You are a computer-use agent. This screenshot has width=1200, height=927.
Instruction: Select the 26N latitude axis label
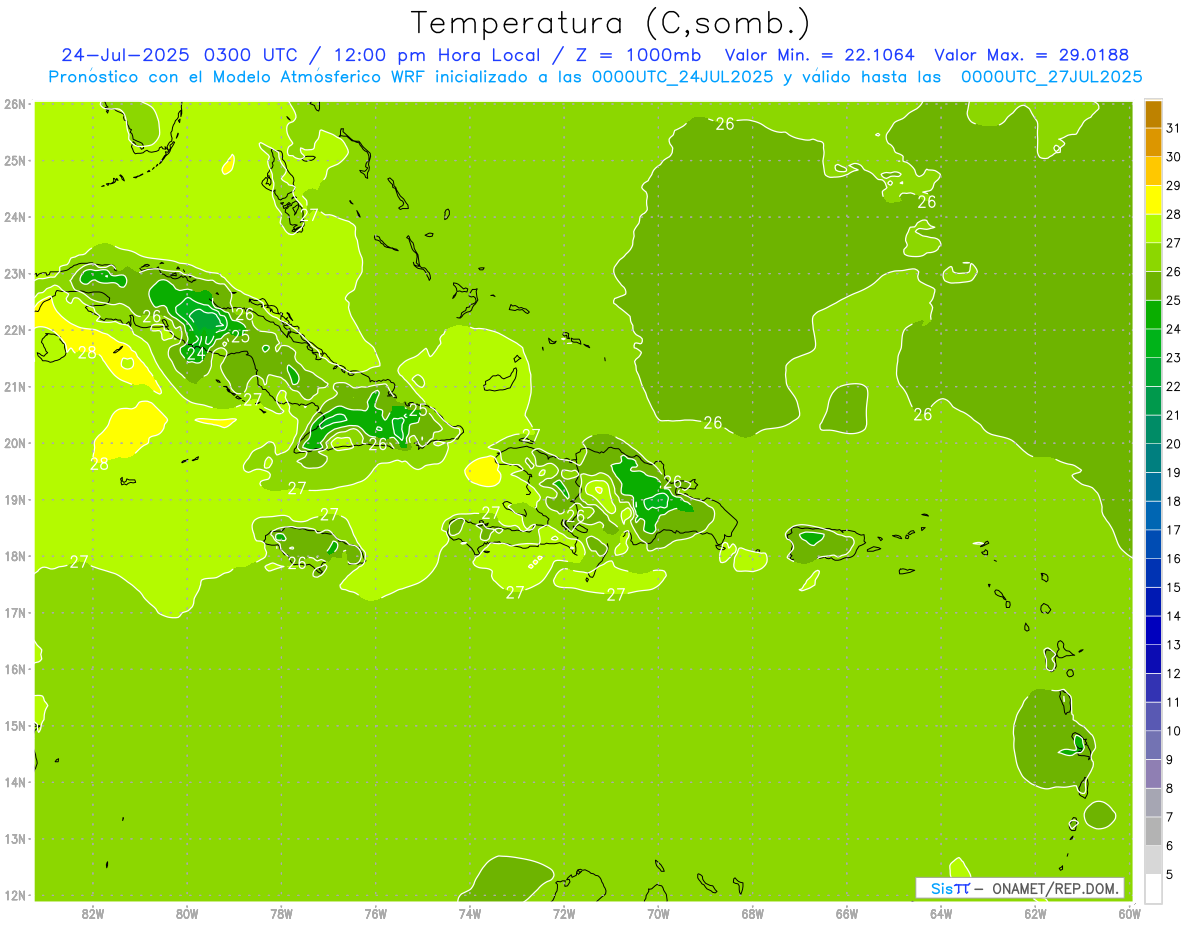coord(14,104)
